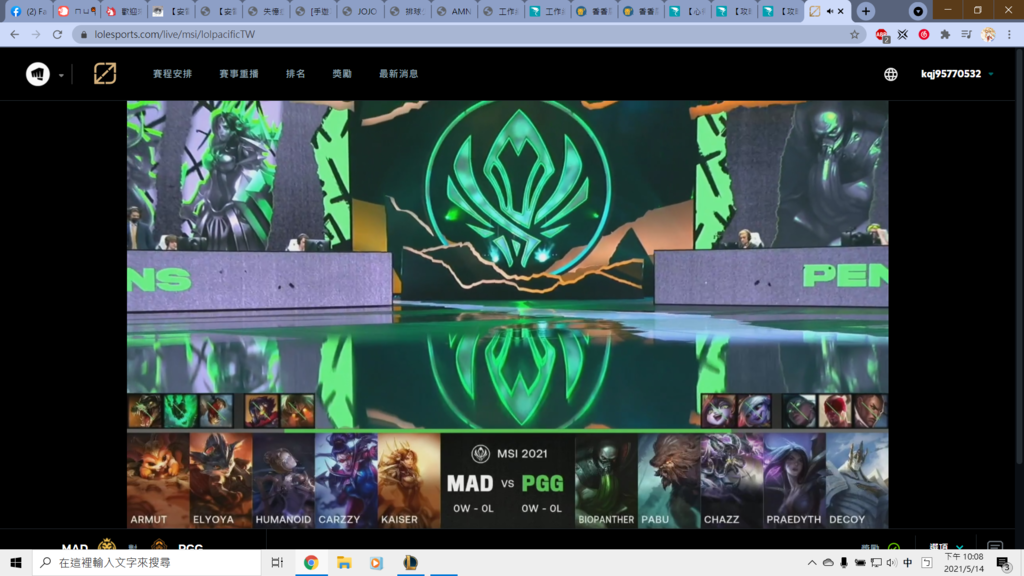Open the 獎勵 rewards page

click(x=342, y=74)
